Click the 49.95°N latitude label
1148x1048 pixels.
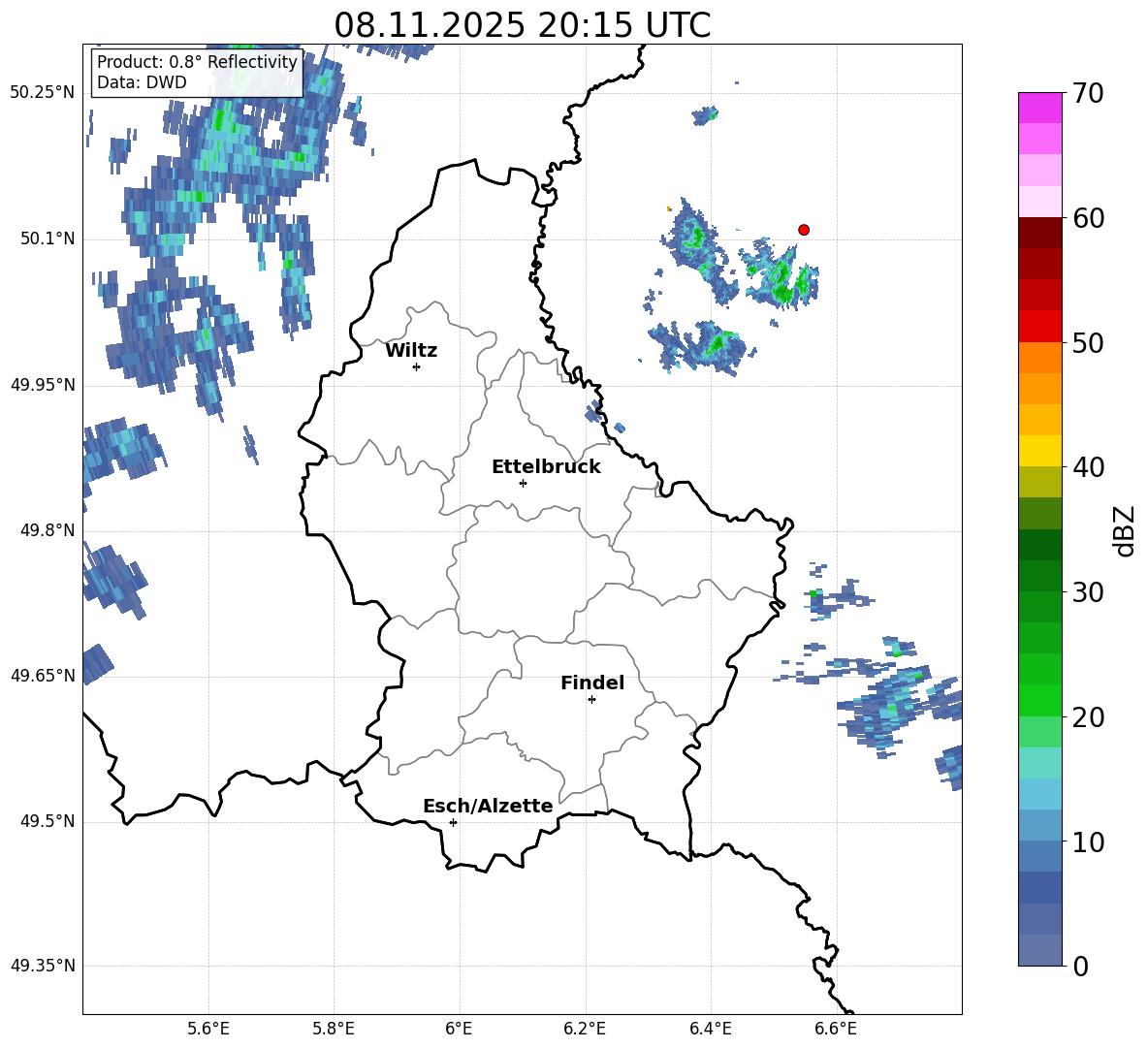click(43, 384)
